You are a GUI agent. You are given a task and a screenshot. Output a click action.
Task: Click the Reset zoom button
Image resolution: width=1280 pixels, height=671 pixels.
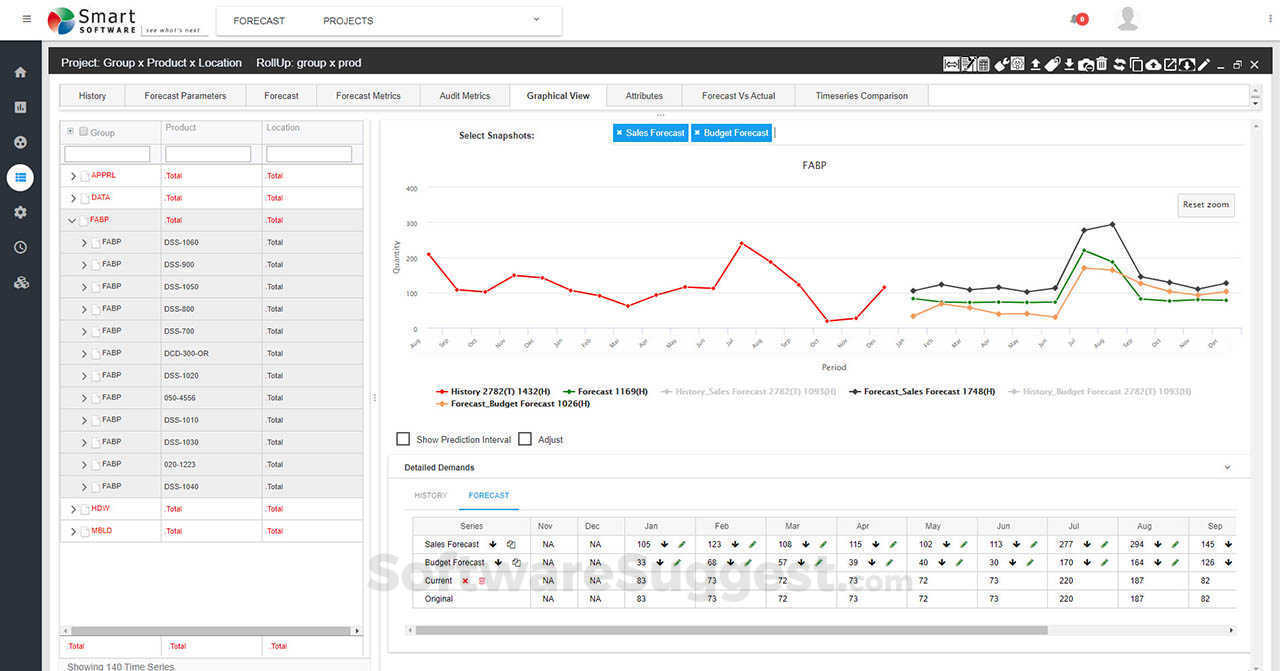tap(1205, 205)
